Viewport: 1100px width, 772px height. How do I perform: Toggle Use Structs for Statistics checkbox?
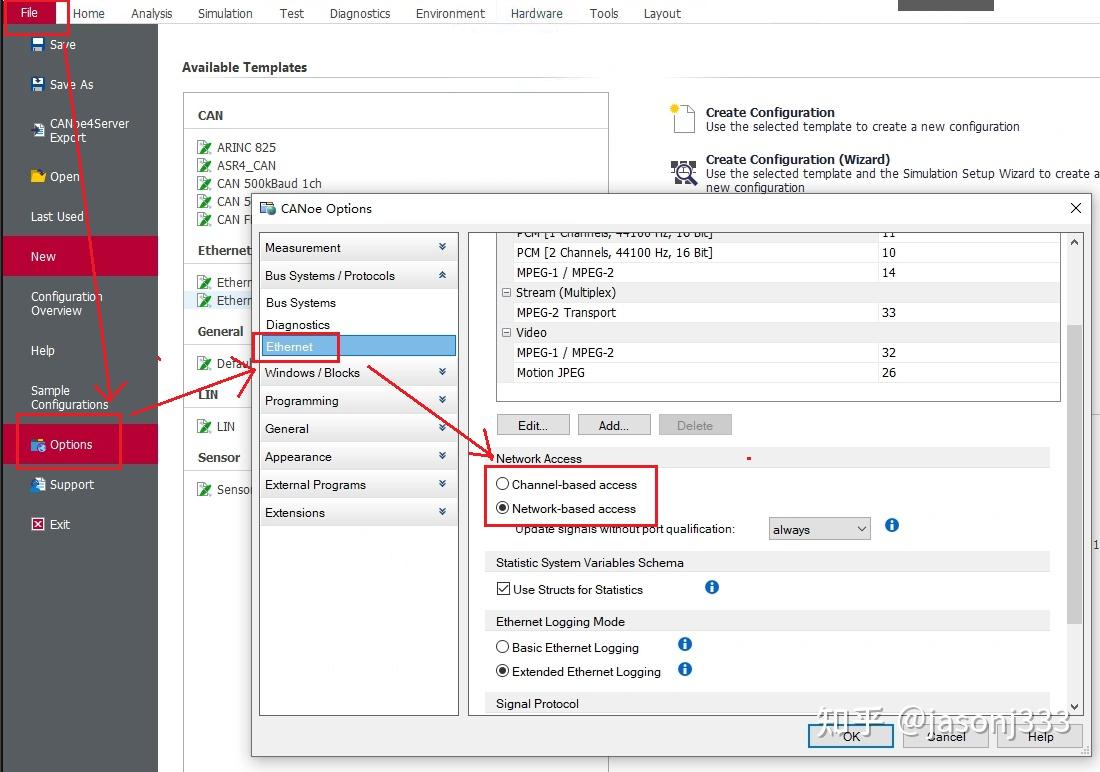(x=503, y=589)
